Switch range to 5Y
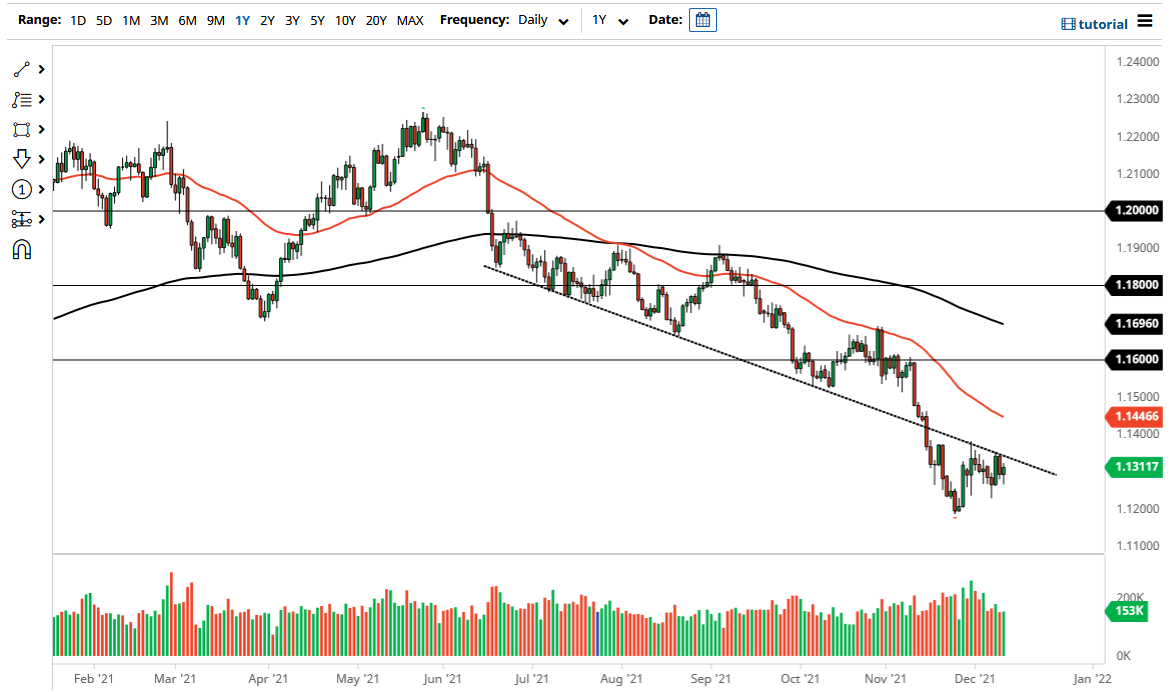1173x692 pixels. (x=317, y=20)
